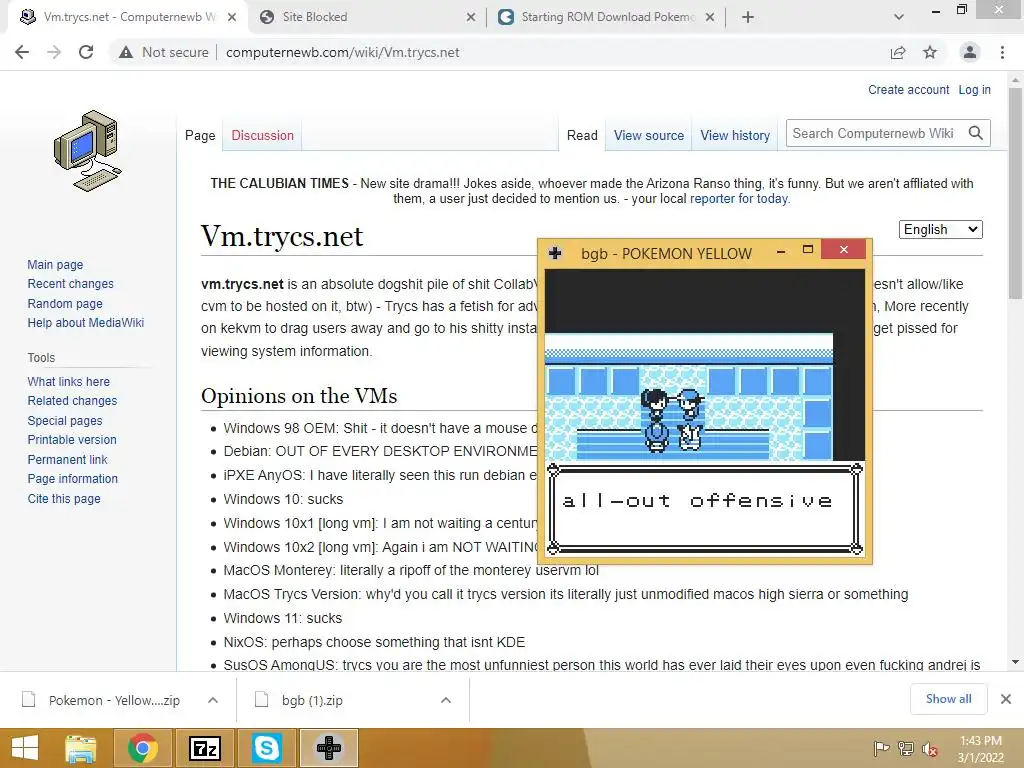Image resolution: width=1024 pixels, height=768 pixels.
Task: Open 7-Zip from the taskbar
Action: point(204,748)
